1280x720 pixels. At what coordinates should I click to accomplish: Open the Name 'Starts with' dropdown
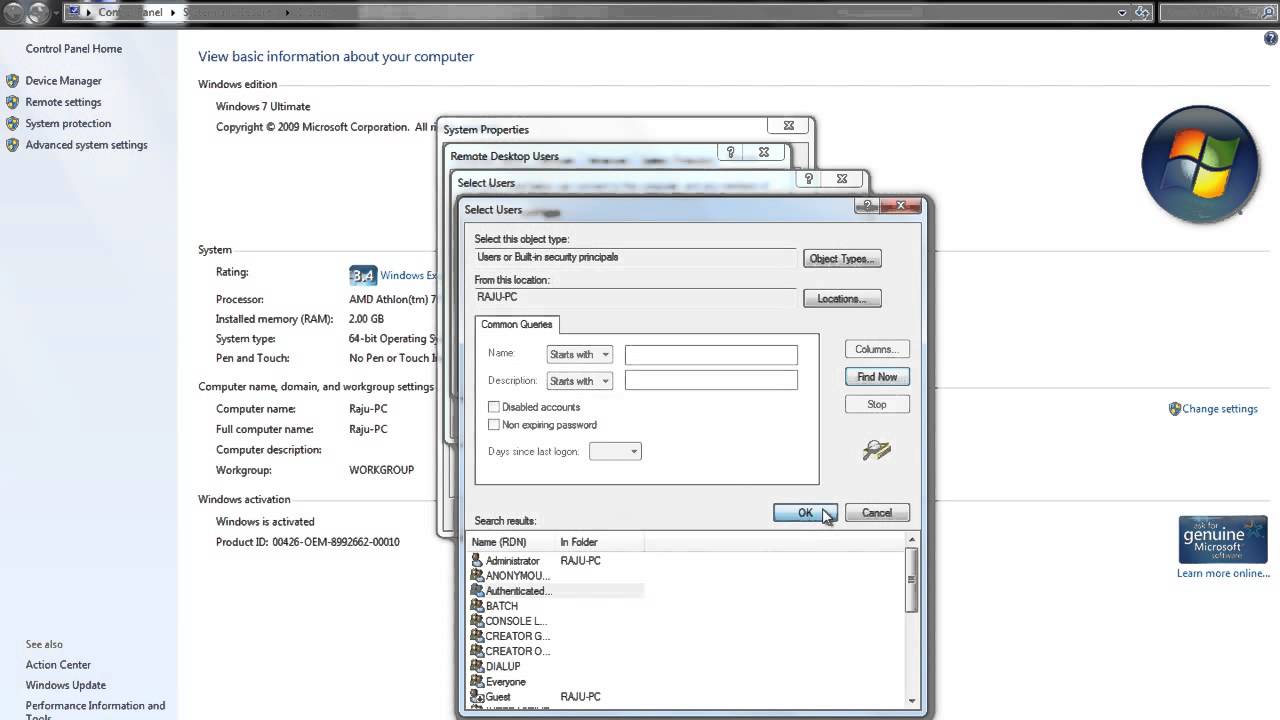tap(579, 355)
